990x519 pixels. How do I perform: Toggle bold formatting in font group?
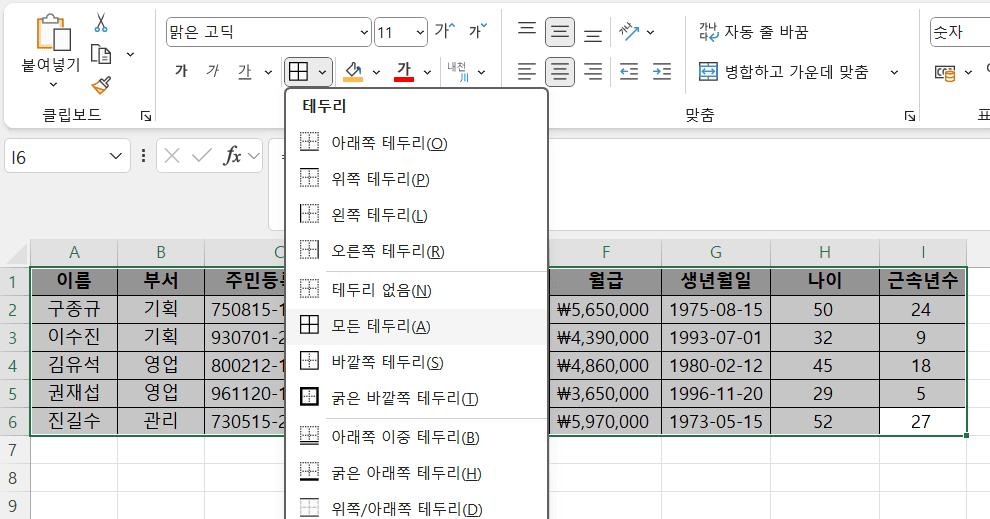pos(181,72)
